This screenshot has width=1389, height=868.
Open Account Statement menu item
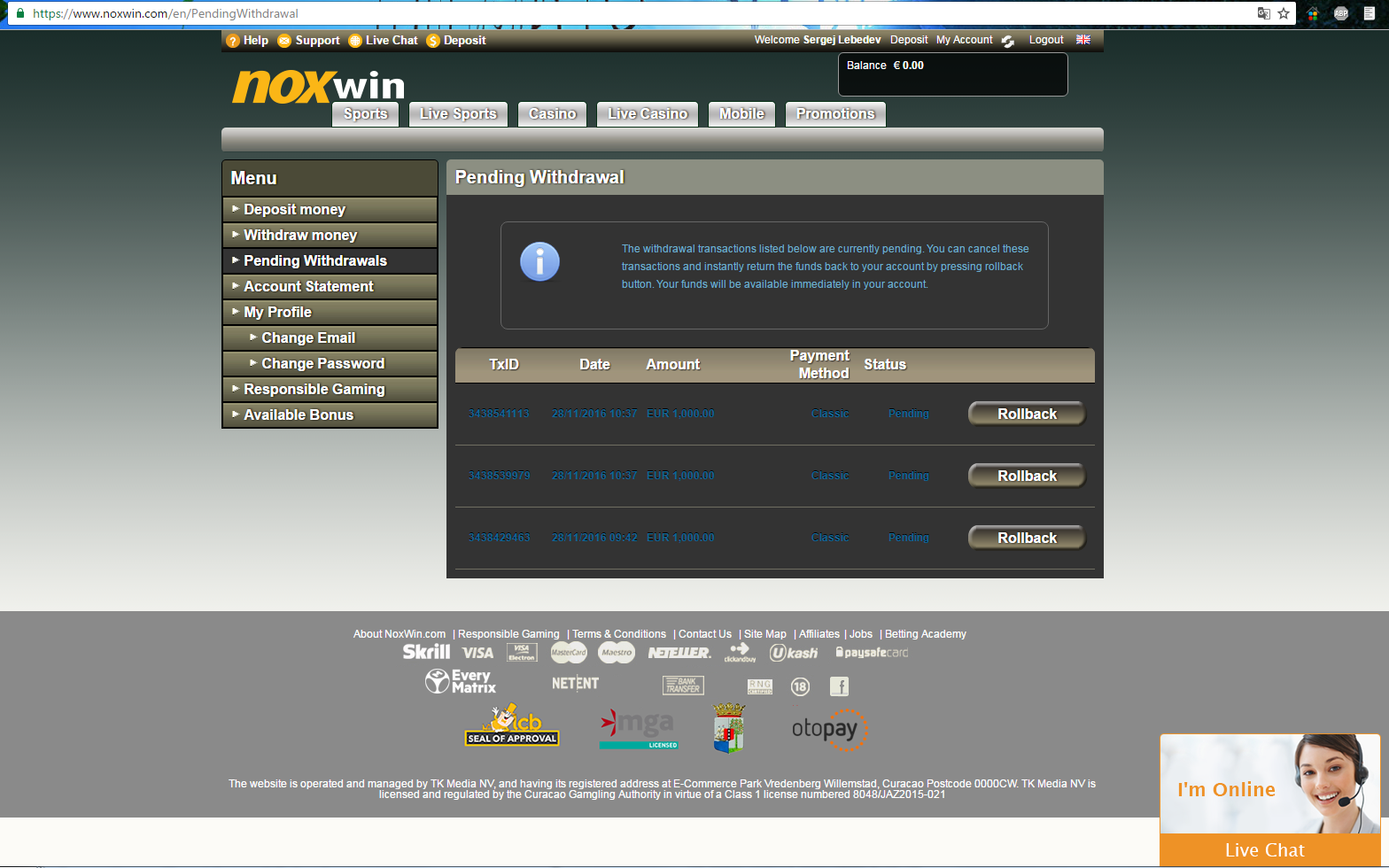[330, 287]
